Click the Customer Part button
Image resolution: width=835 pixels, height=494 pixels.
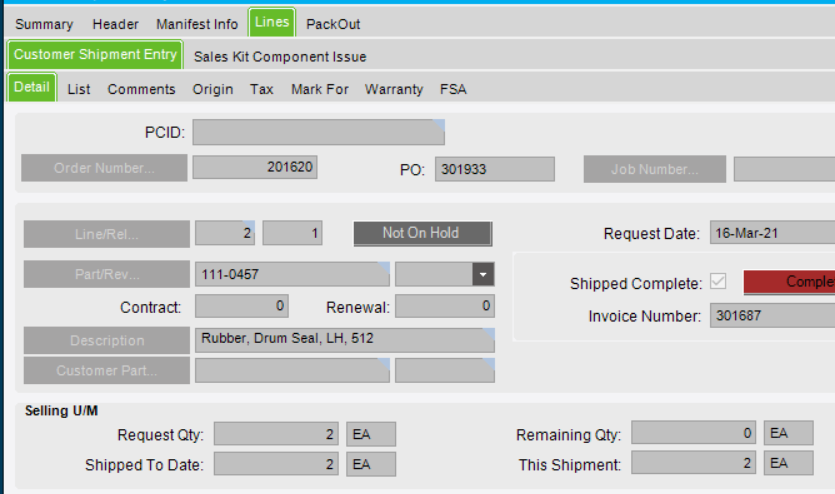pos(107,370)
